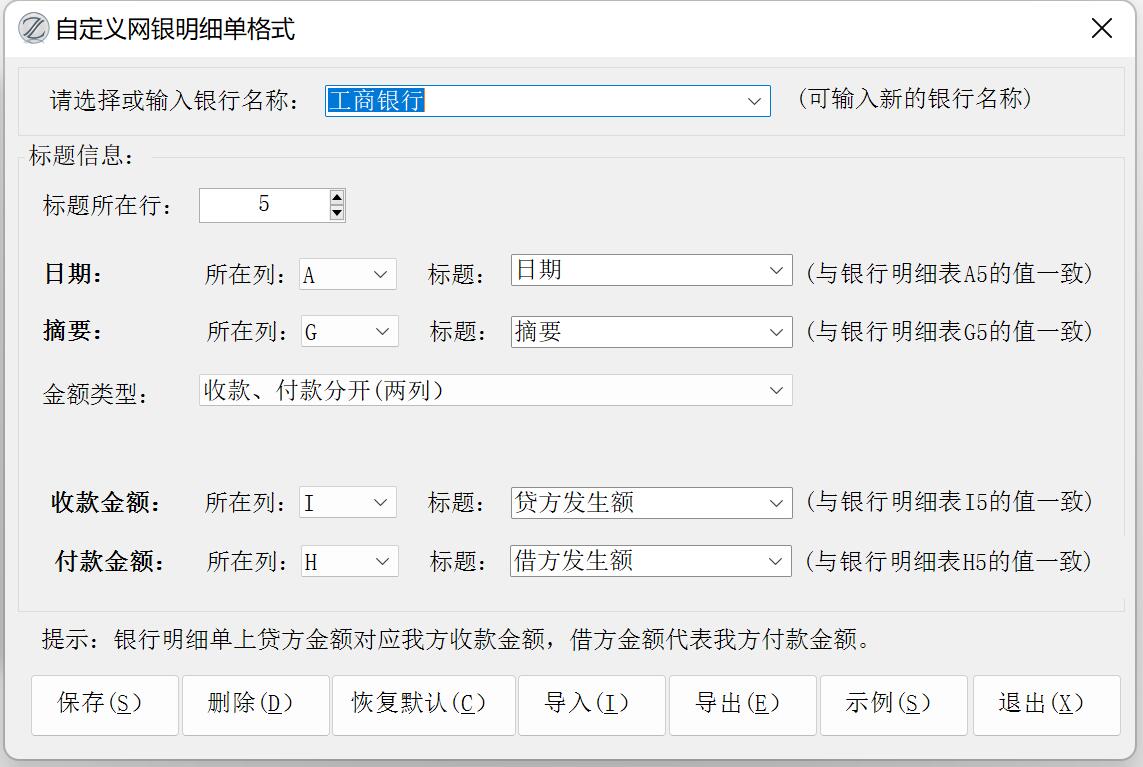Decrease the 标题所在行 value with down arrow

coord(337,213)
